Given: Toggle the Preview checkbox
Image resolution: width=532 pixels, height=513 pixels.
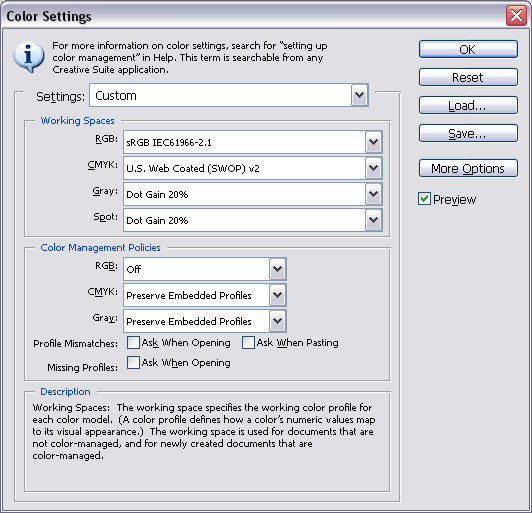Looking at the screenshot, I should [x=424, y=199].
